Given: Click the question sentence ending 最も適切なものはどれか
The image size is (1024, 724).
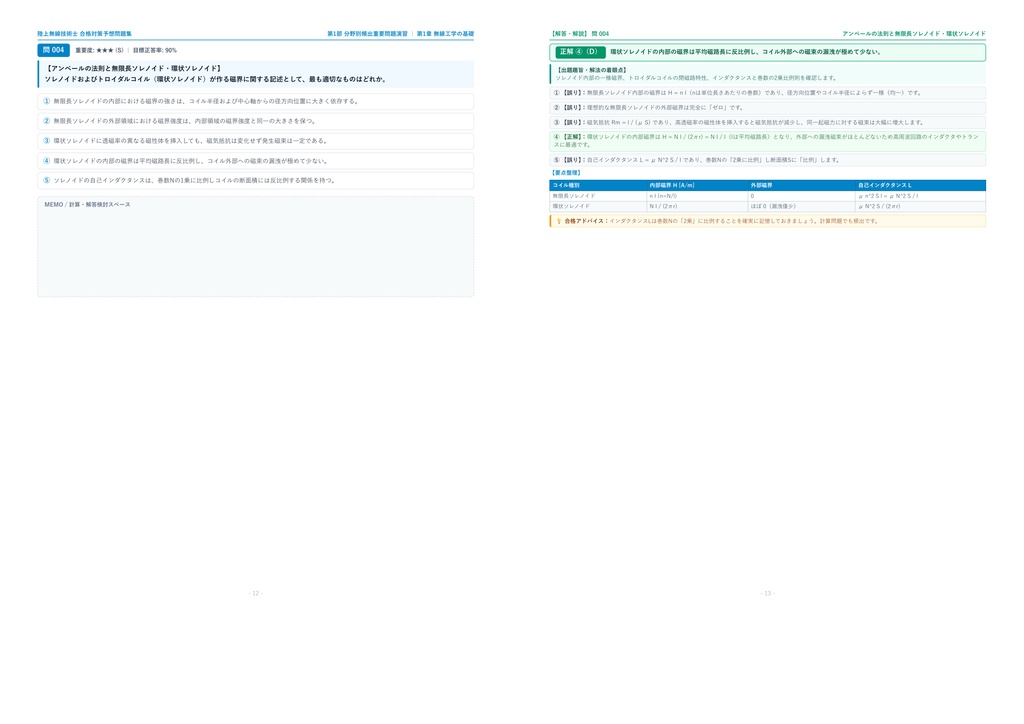Looking at the screenshot, I should pos(216,79).
